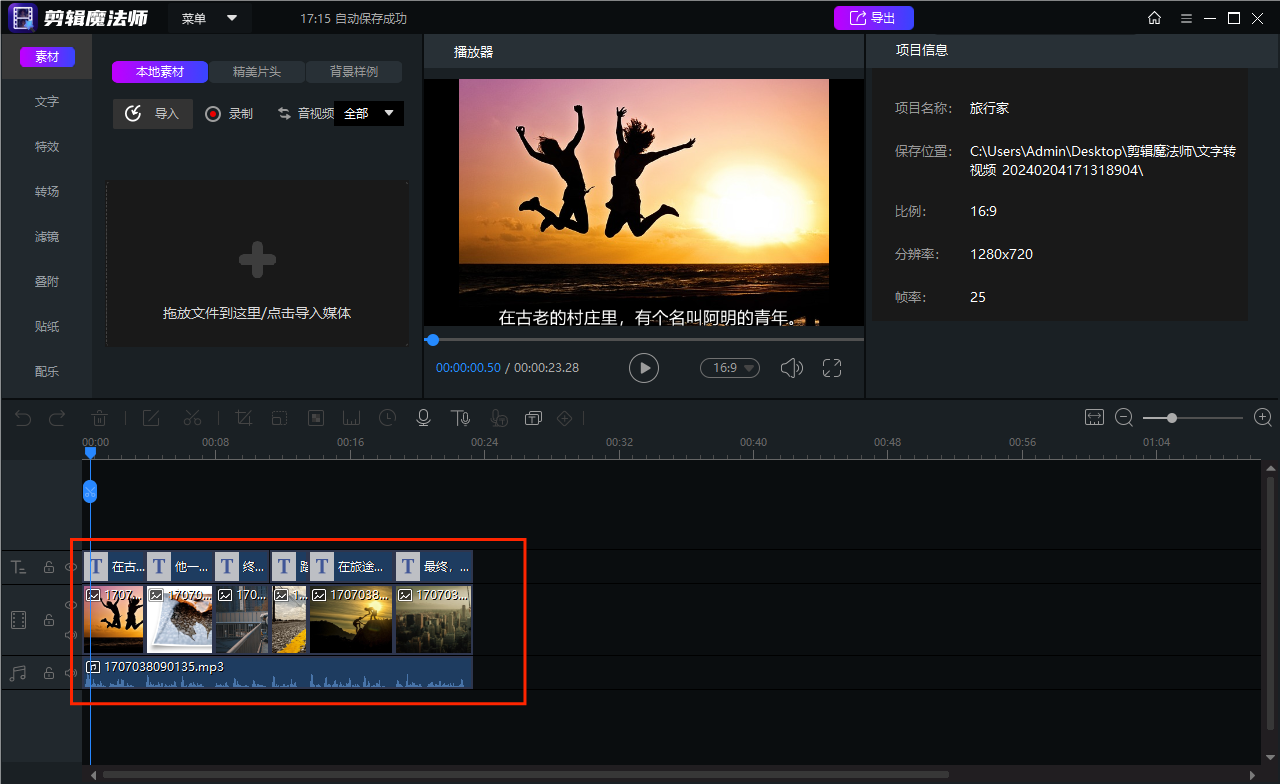The height and width of the screenshot is (784, 1280).
Task: Click the player fullscreen icon
Action: [832, 368]
